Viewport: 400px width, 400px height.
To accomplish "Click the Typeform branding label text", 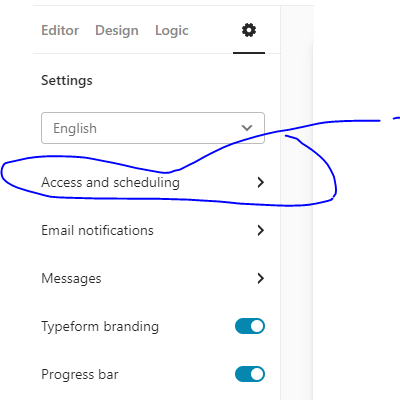I will coord(100,327).
